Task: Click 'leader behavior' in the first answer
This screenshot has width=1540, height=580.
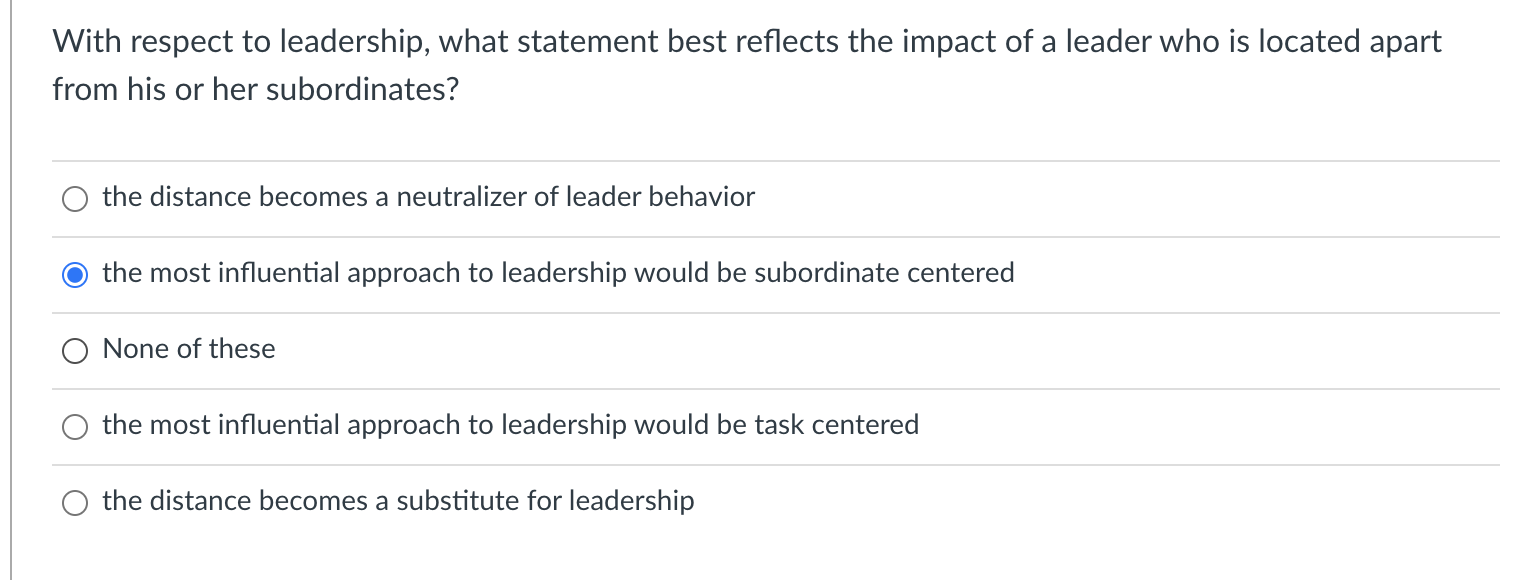Action: [660, 197]
